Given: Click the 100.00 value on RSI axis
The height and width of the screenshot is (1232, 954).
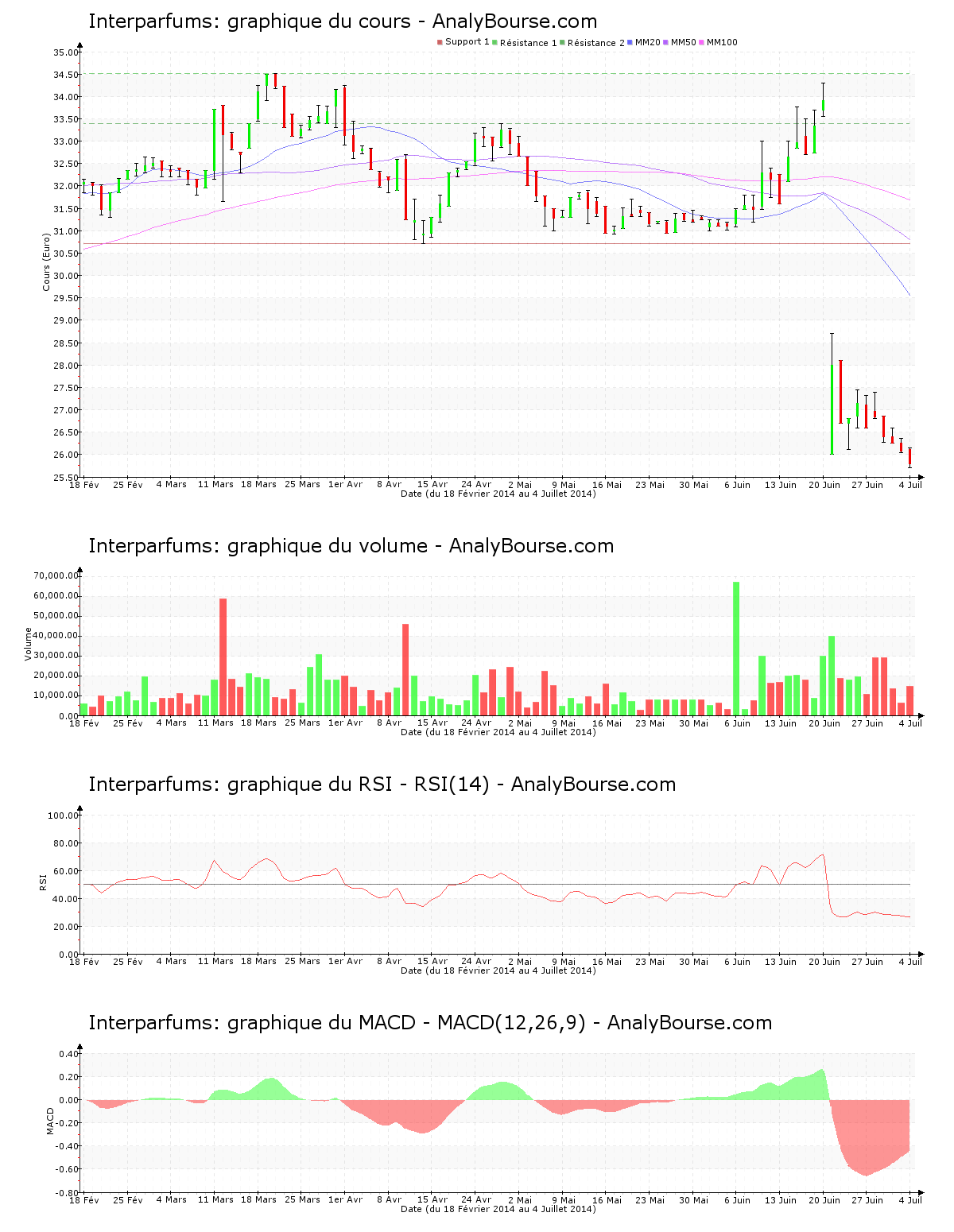Looking at the screenshot, I should point(63,816).
